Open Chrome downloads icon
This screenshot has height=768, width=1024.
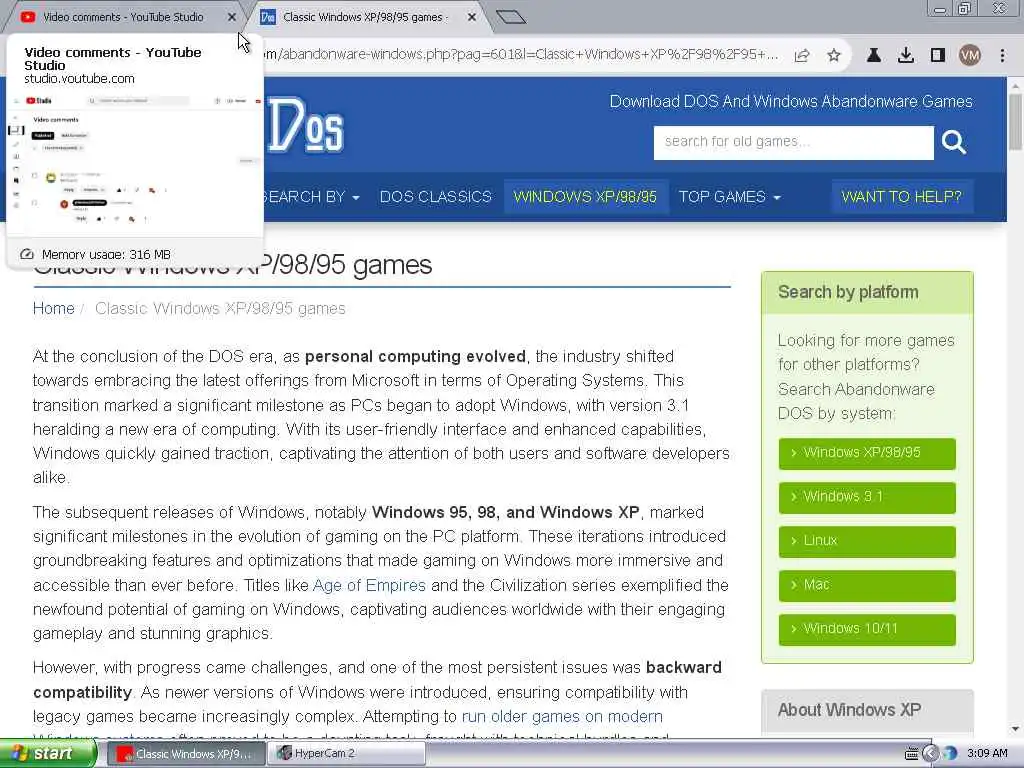point(906,56)
